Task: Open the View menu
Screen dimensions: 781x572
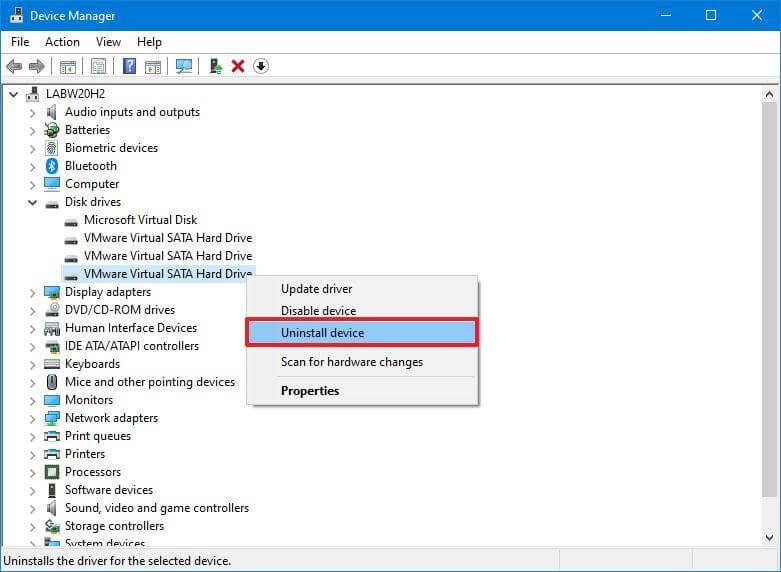Action: [x=108, y=42]
